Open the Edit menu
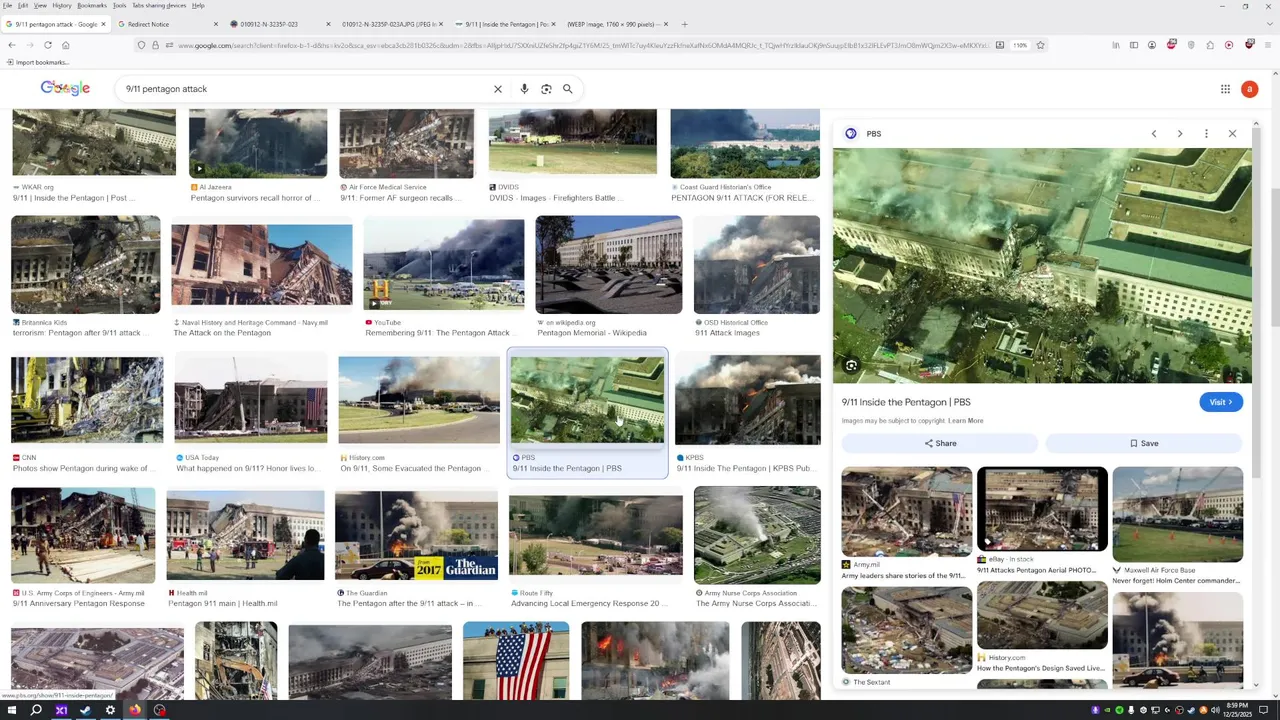1280x720 pixels. (23, 5)
